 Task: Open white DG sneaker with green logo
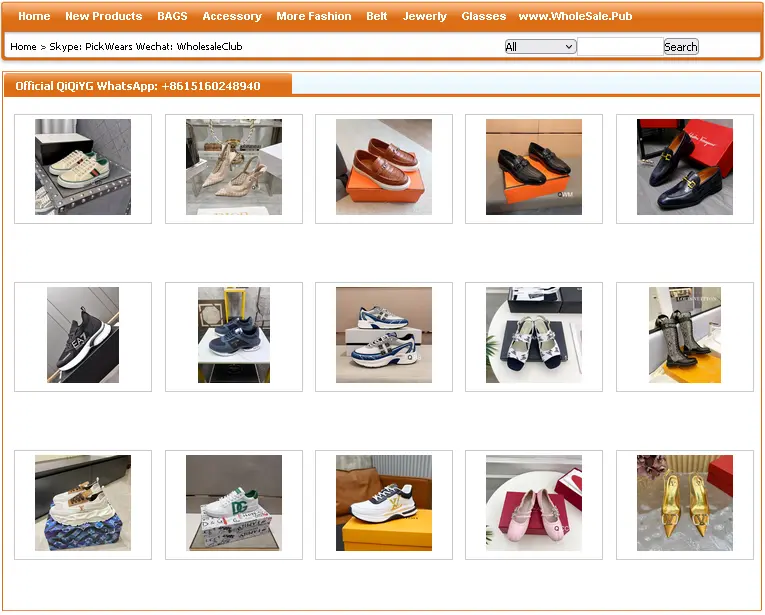point(234,503)
